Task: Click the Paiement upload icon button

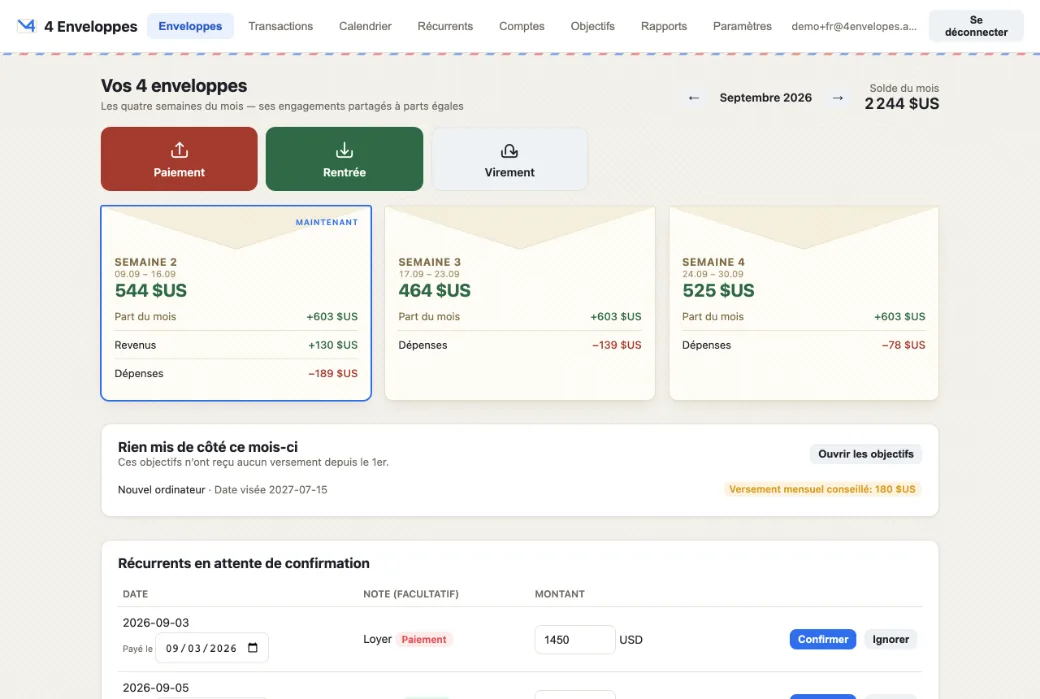Action: coord(179,159)
